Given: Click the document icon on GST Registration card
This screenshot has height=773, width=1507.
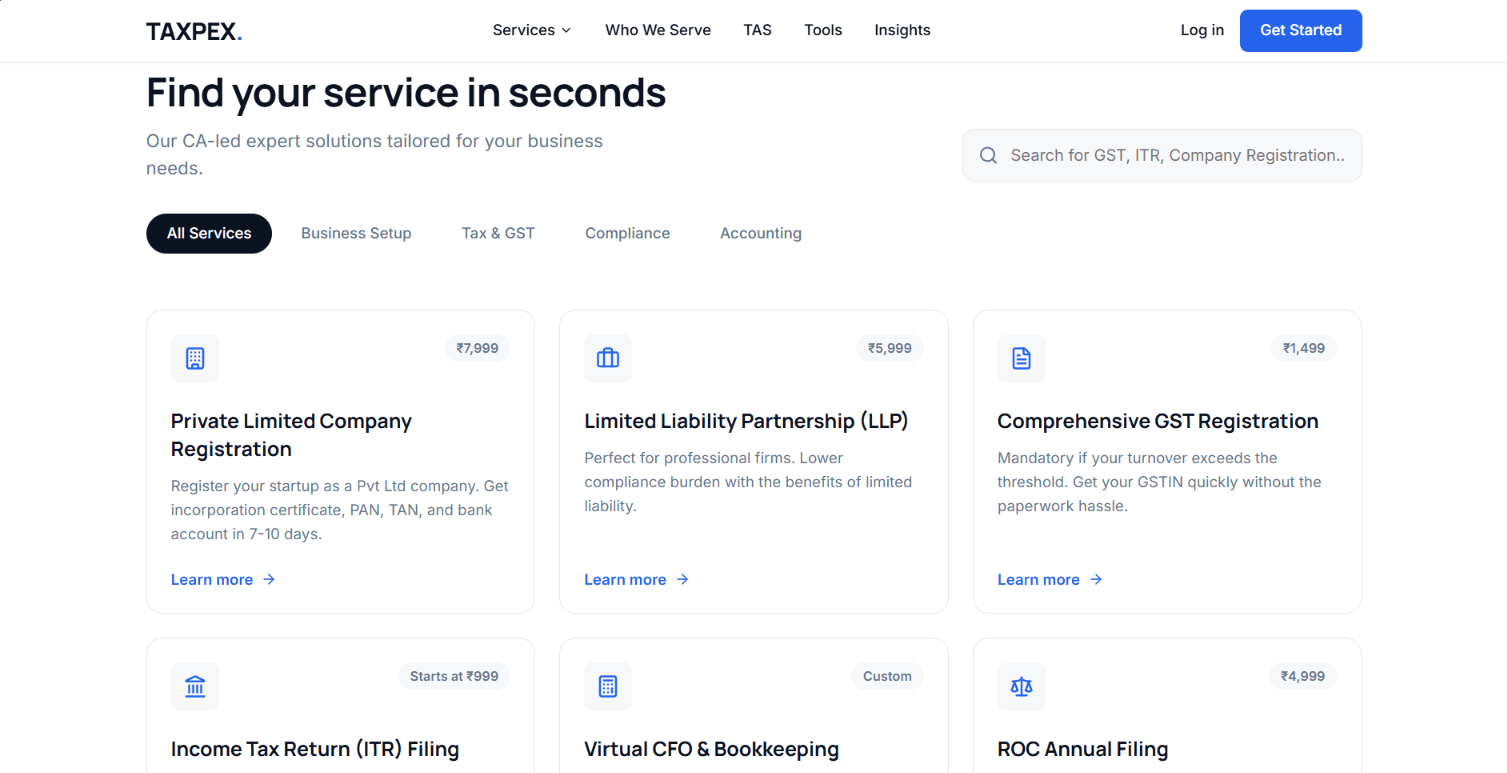Looking at the screenshot, I should [x=1021, y=358].
